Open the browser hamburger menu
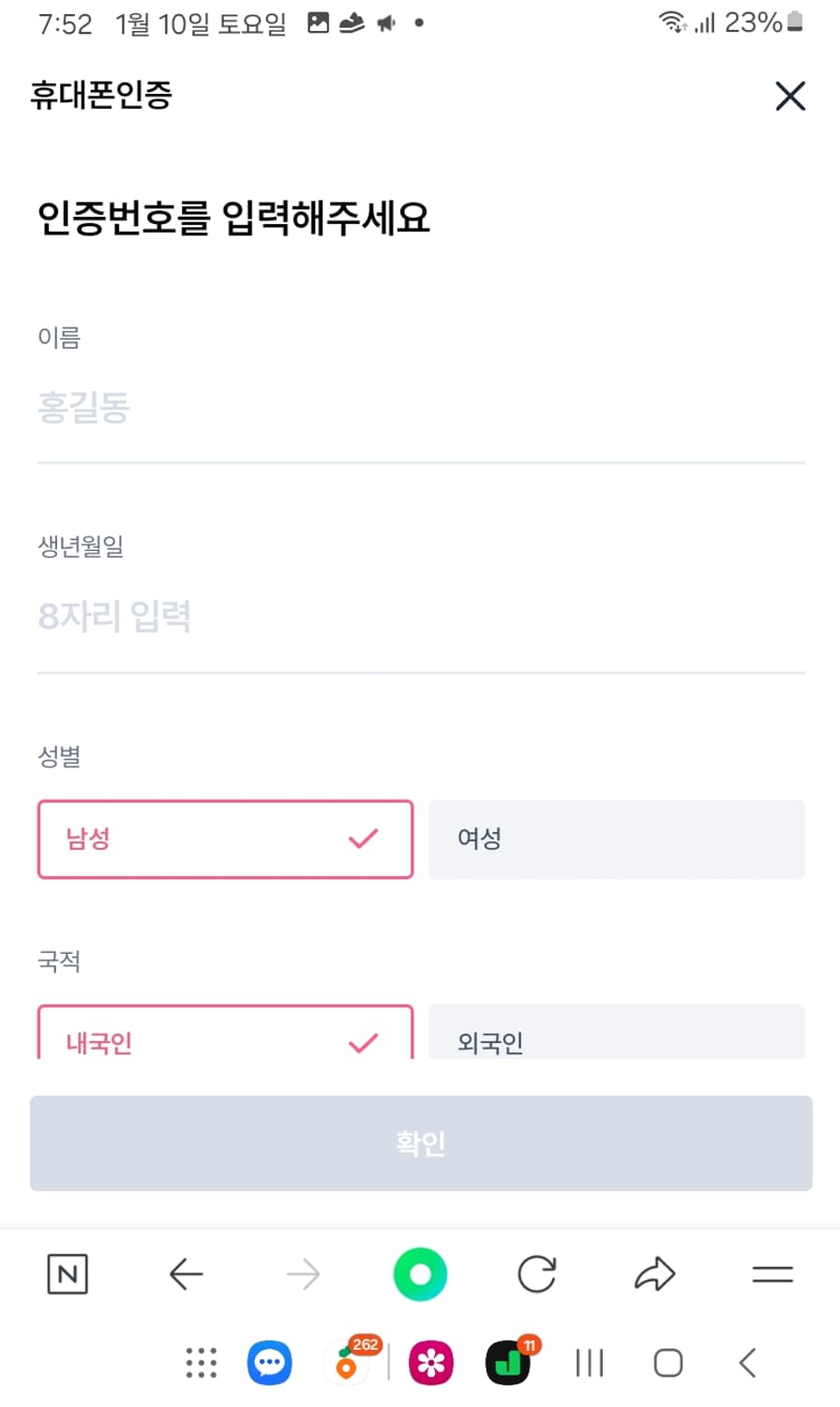The image size is (840, 1407). tap(772, 1274)
